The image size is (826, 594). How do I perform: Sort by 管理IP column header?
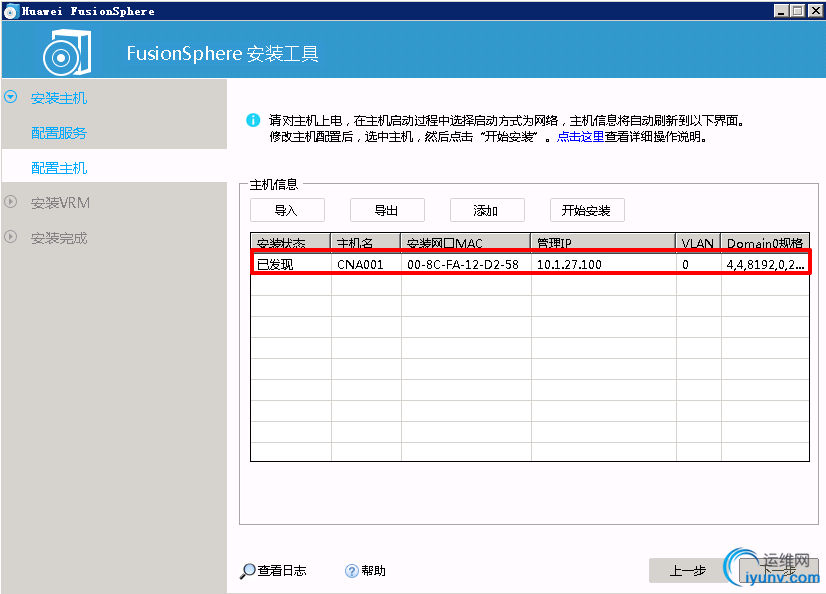pyautogui.click(x=603, y=241)
